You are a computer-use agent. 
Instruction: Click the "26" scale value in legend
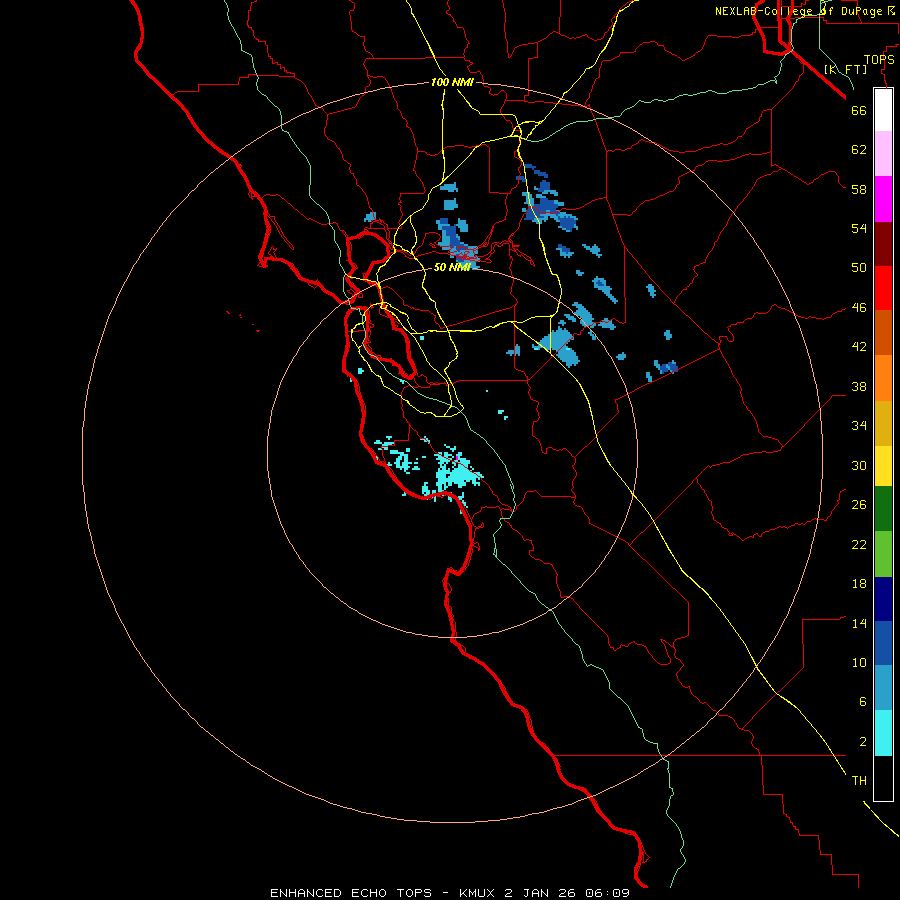pos(859,505)
